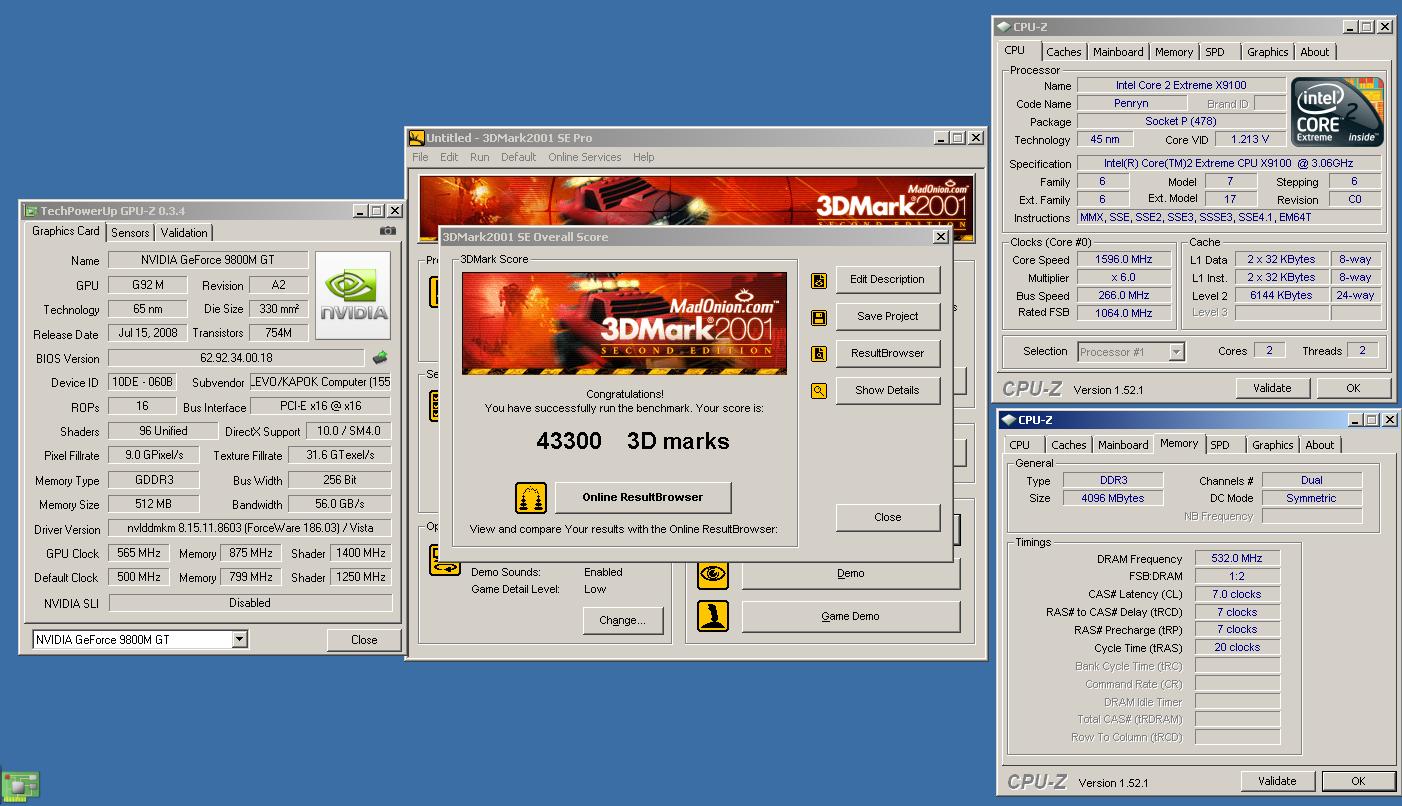Click the GPU-Z title bar icon
1402x806 pixels.
[30, 211]
